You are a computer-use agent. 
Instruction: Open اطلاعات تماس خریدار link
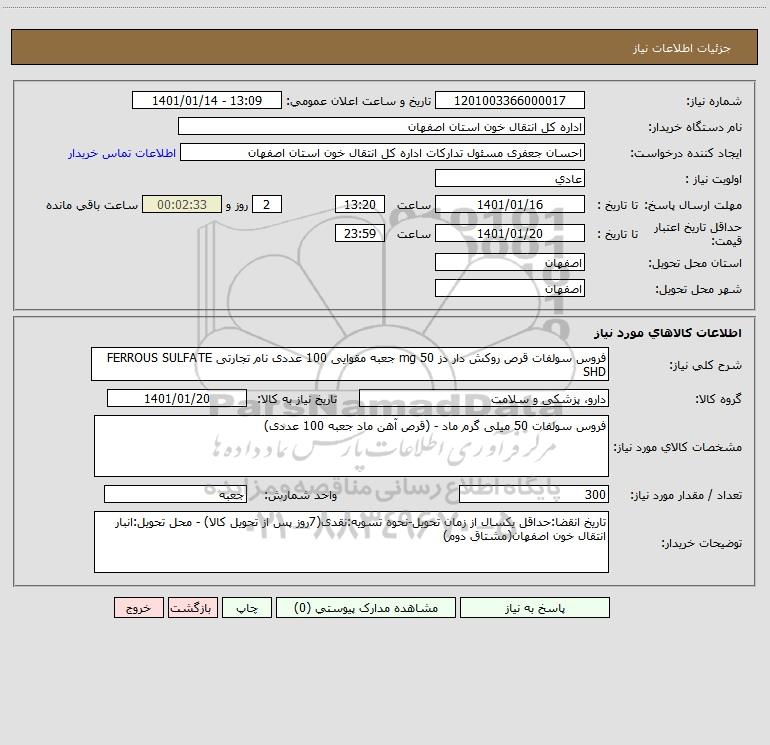(x=122, y=153)
